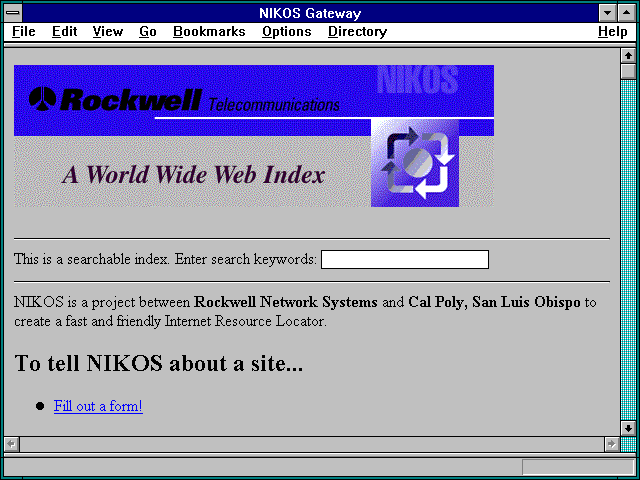Open the Help menu

click(613, 31)
